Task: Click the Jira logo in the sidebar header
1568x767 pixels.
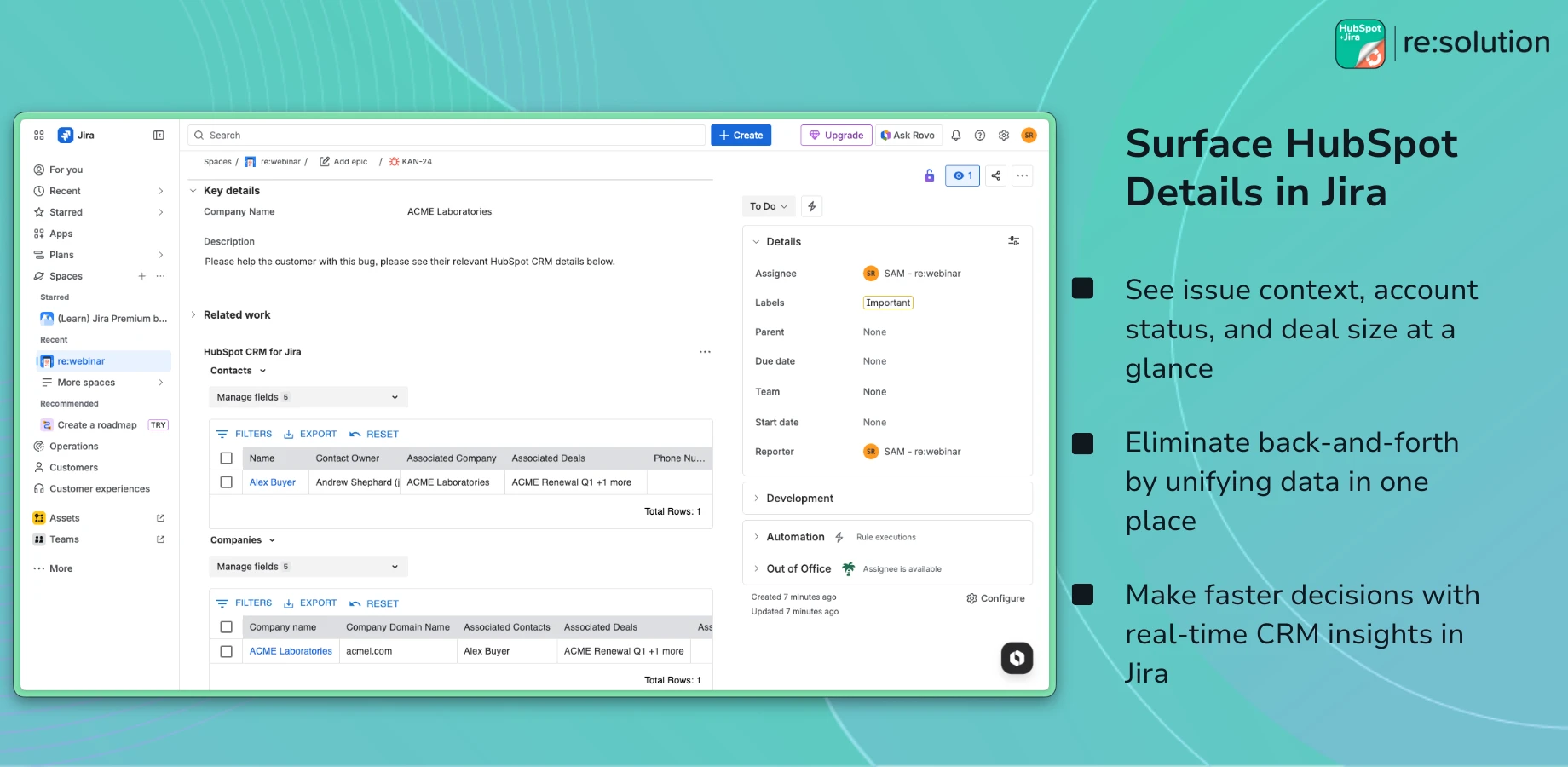Action: point(65,136)
